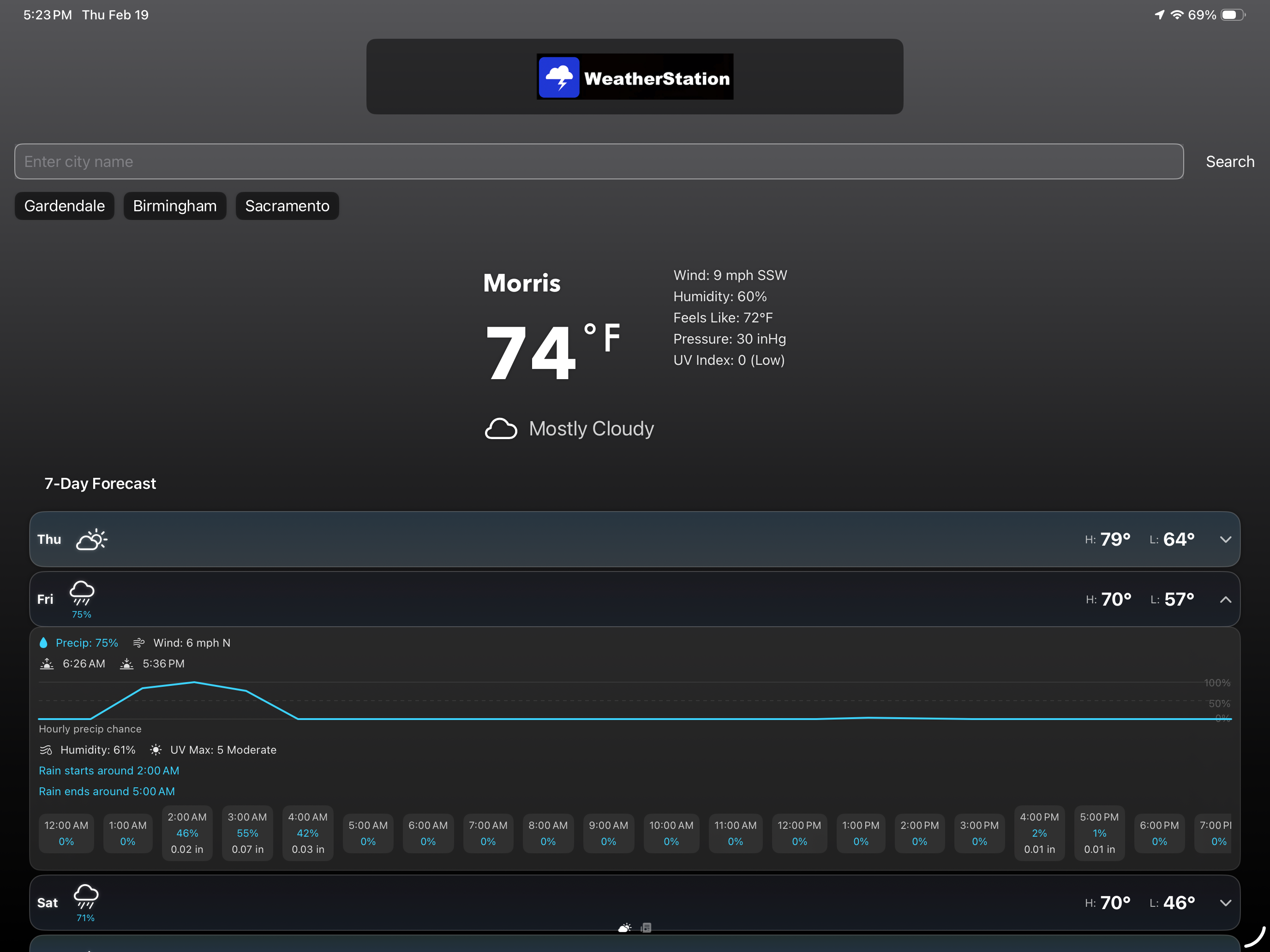Image resolution: width=1270 pixels, height=952 pixels.
Task: Focus the Enter city name field
Action: click(x=598, y=162)
